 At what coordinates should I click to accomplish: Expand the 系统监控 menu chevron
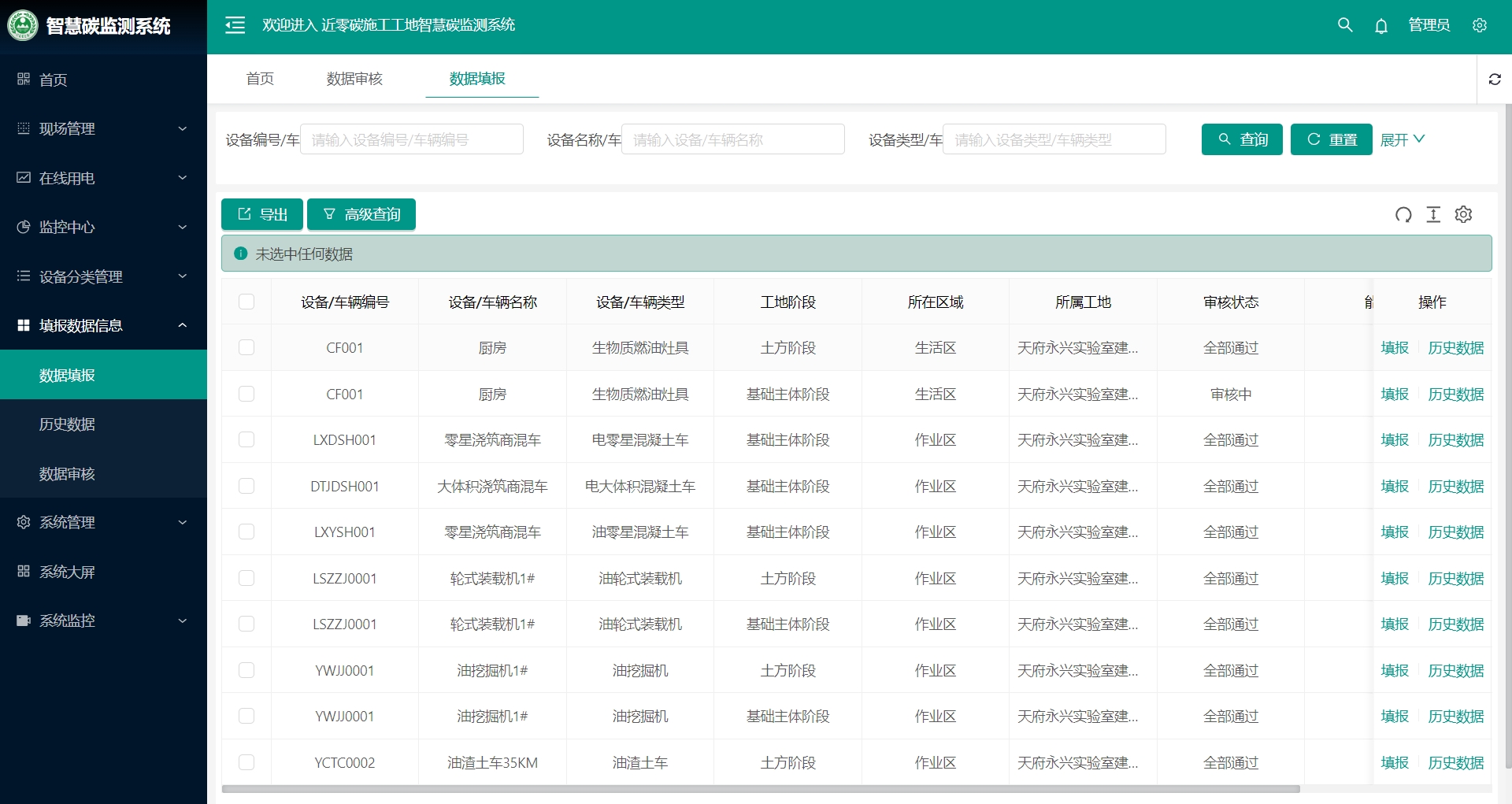(183, 621)
